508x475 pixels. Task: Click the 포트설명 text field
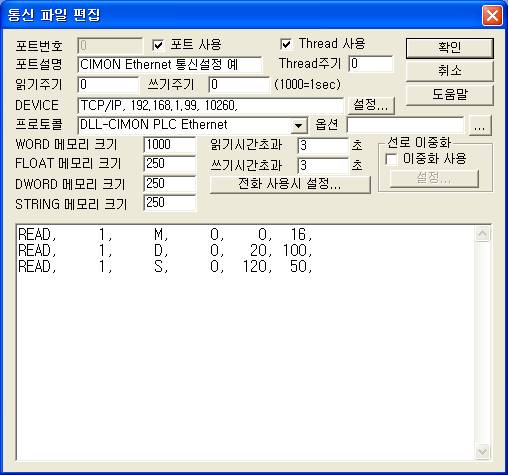[x=170, y=65]
